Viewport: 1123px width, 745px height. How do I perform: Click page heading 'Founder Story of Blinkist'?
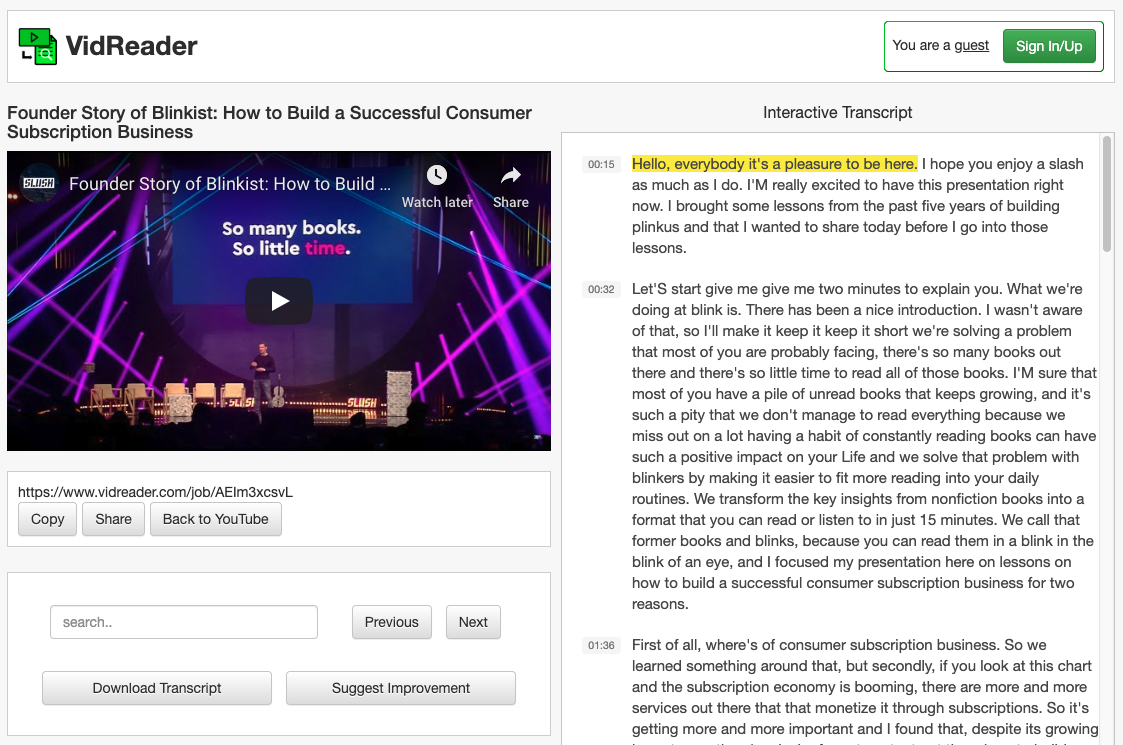[269, 122]
